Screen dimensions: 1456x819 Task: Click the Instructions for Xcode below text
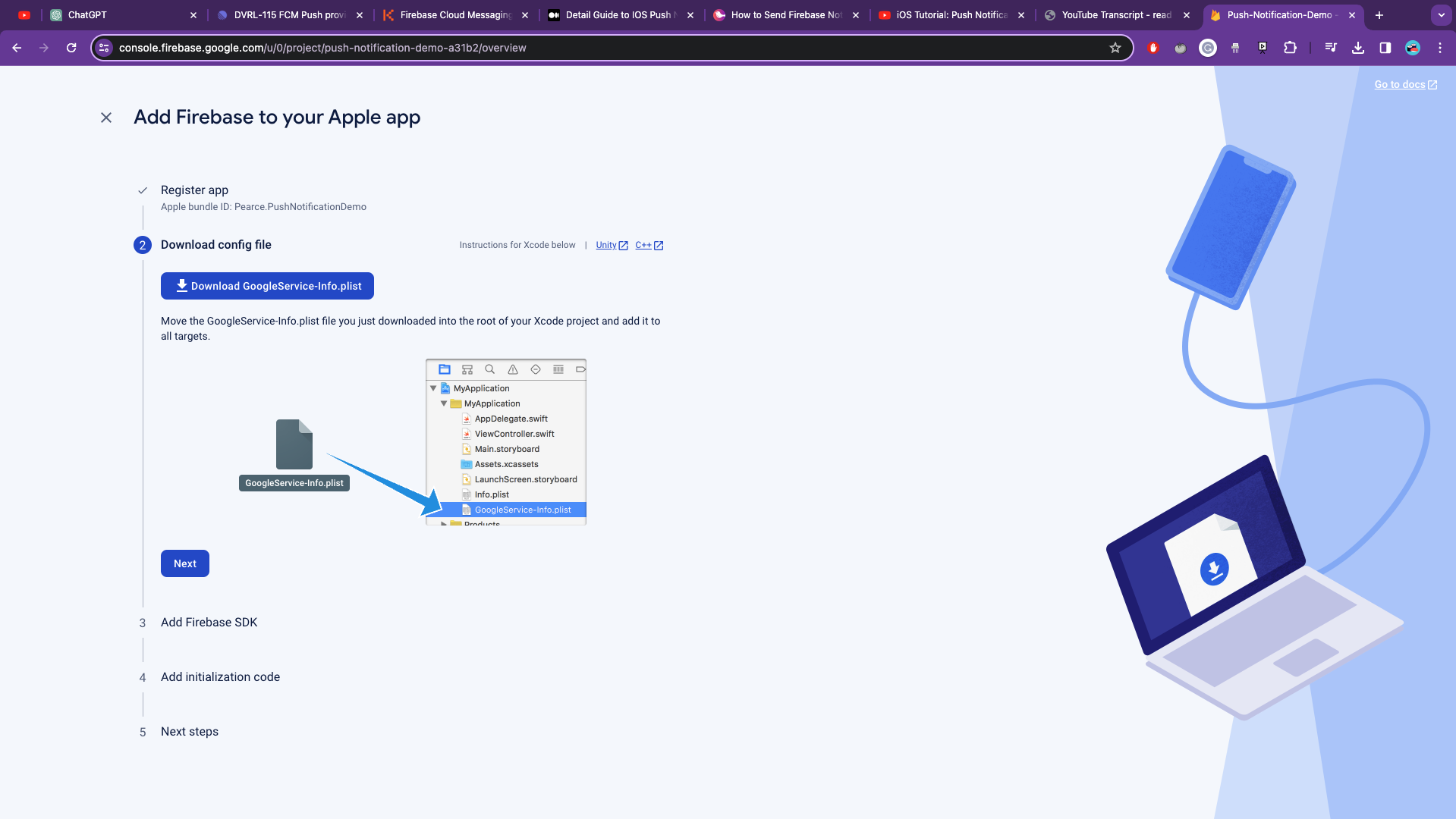click(517, 245)
